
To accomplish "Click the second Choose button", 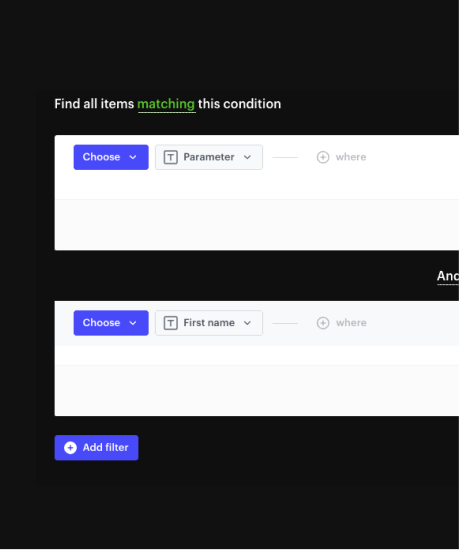I will coord(111,323).
